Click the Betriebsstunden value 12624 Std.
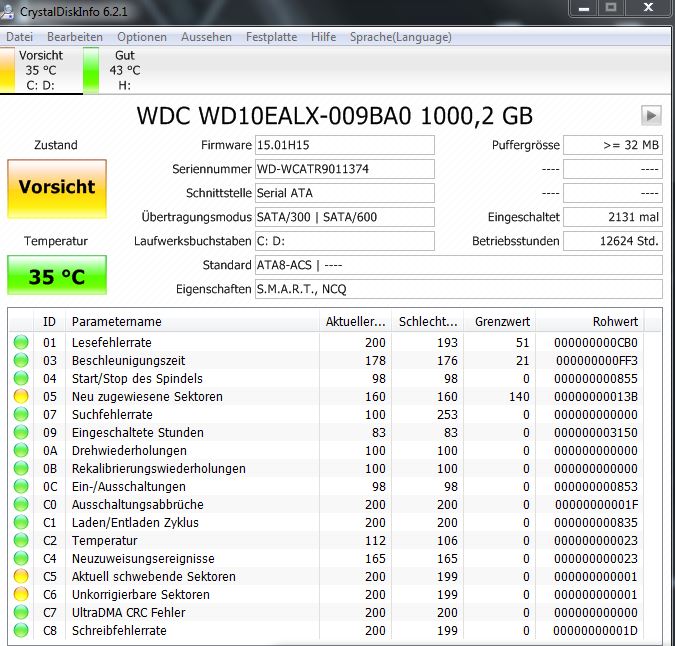675x646 pixels. point(613,241)
